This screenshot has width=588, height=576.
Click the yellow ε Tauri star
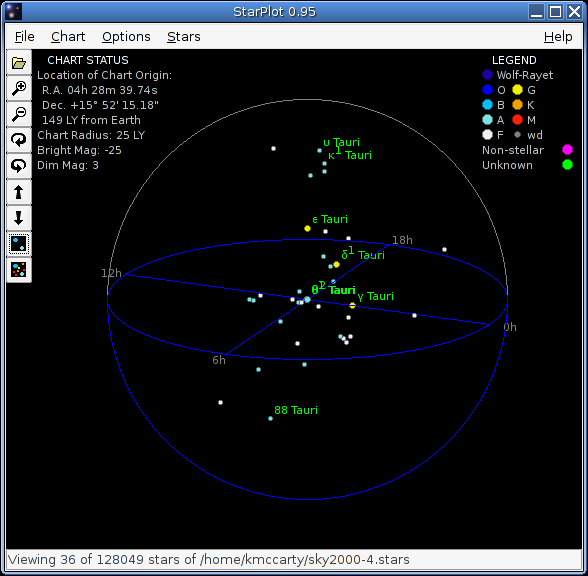(x=308, y=228)
